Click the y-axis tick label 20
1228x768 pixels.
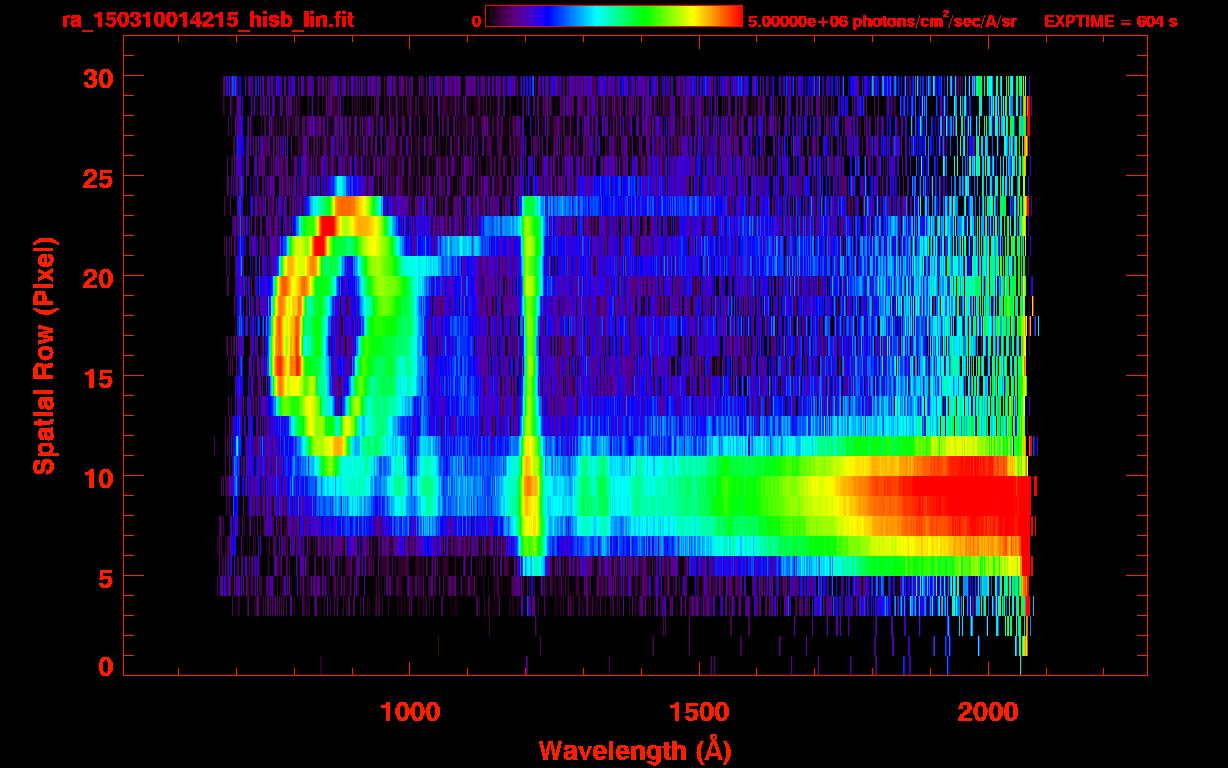tap(98, 277)
